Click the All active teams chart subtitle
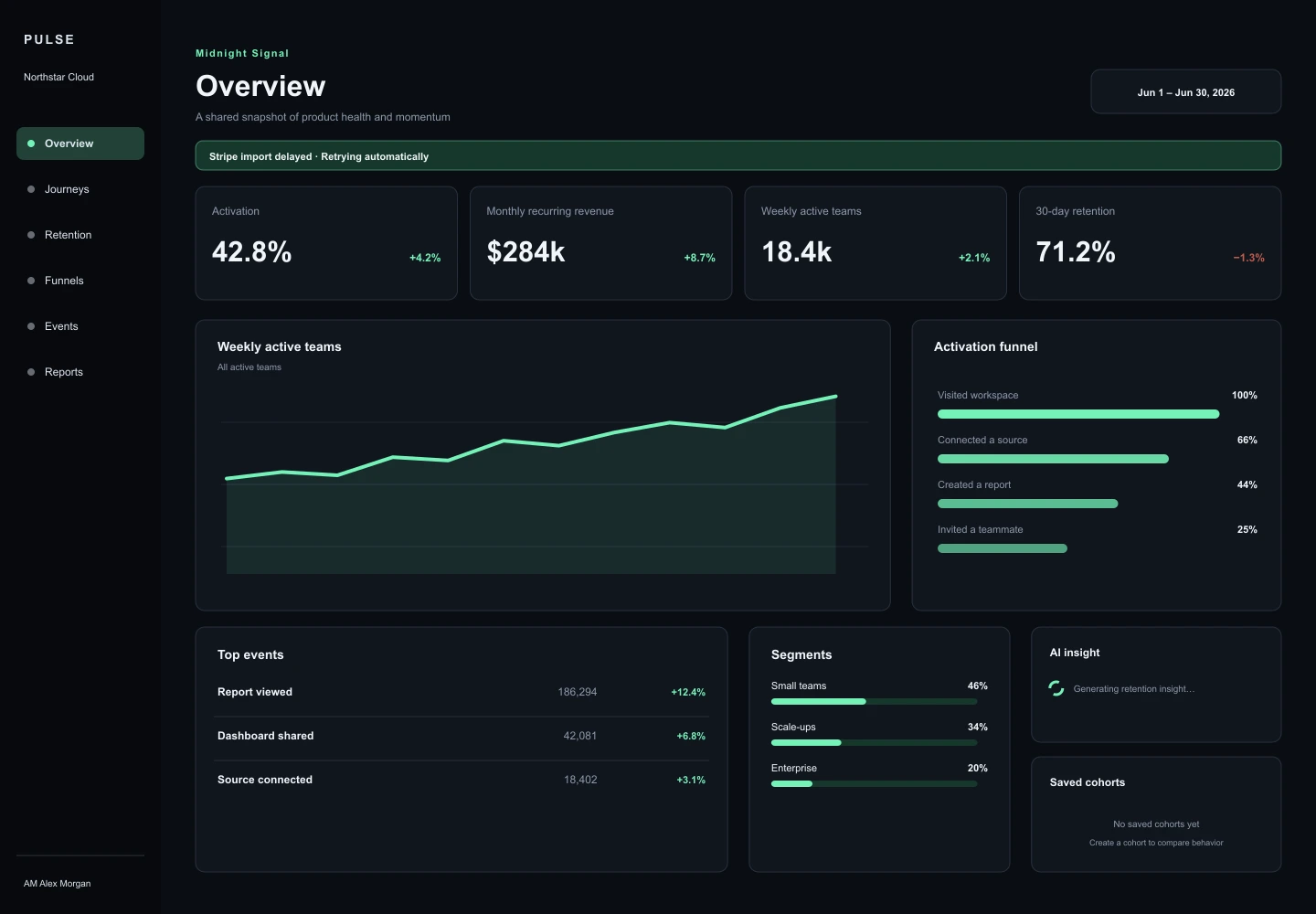The height and width of the screenshot is (914, 1316). (249, 367)
